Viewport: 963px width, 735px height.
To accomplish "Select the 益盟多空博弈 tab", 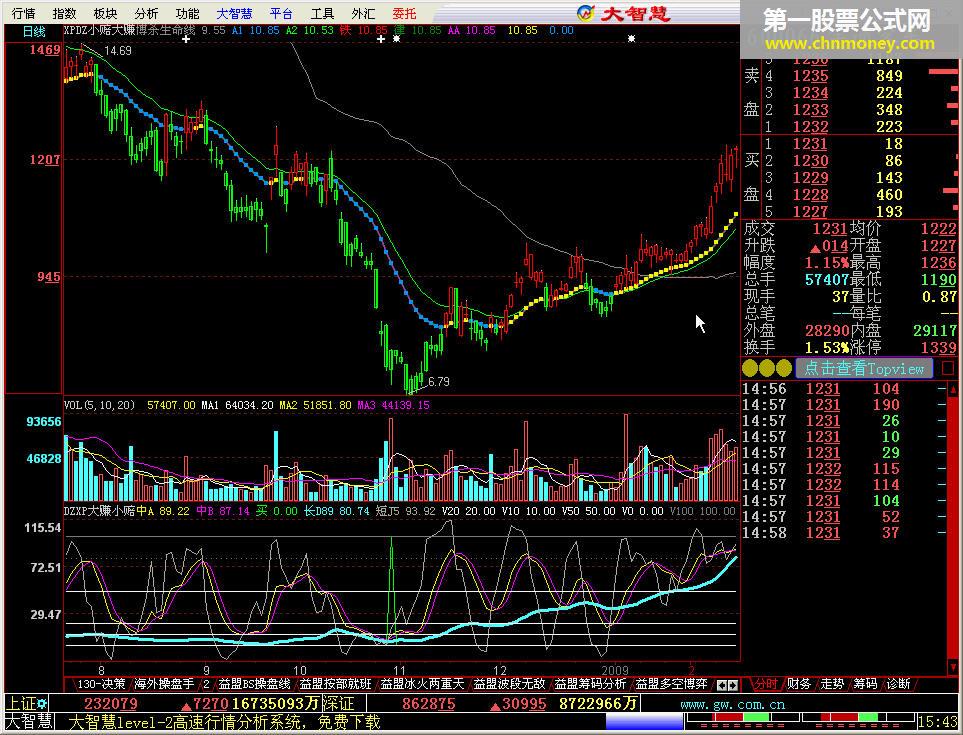I will point(671,683).
